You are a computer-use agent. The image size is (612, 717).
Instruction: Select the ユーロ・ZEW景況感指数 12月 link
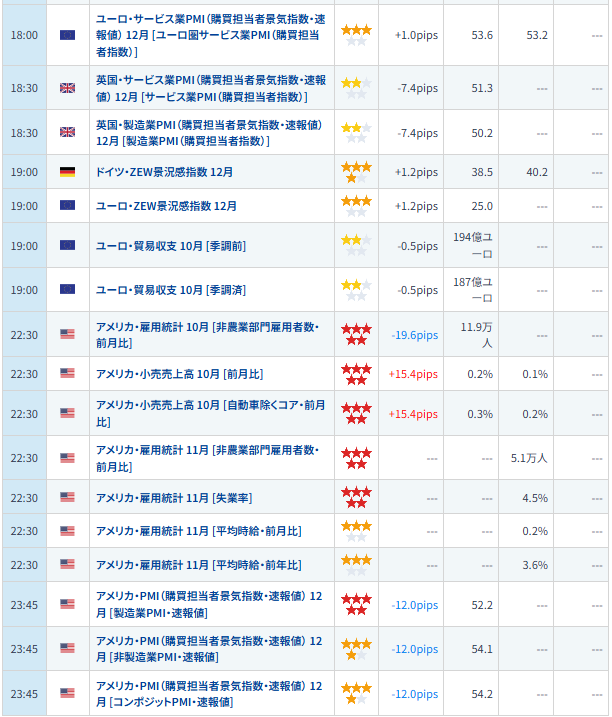pos(166,206)
